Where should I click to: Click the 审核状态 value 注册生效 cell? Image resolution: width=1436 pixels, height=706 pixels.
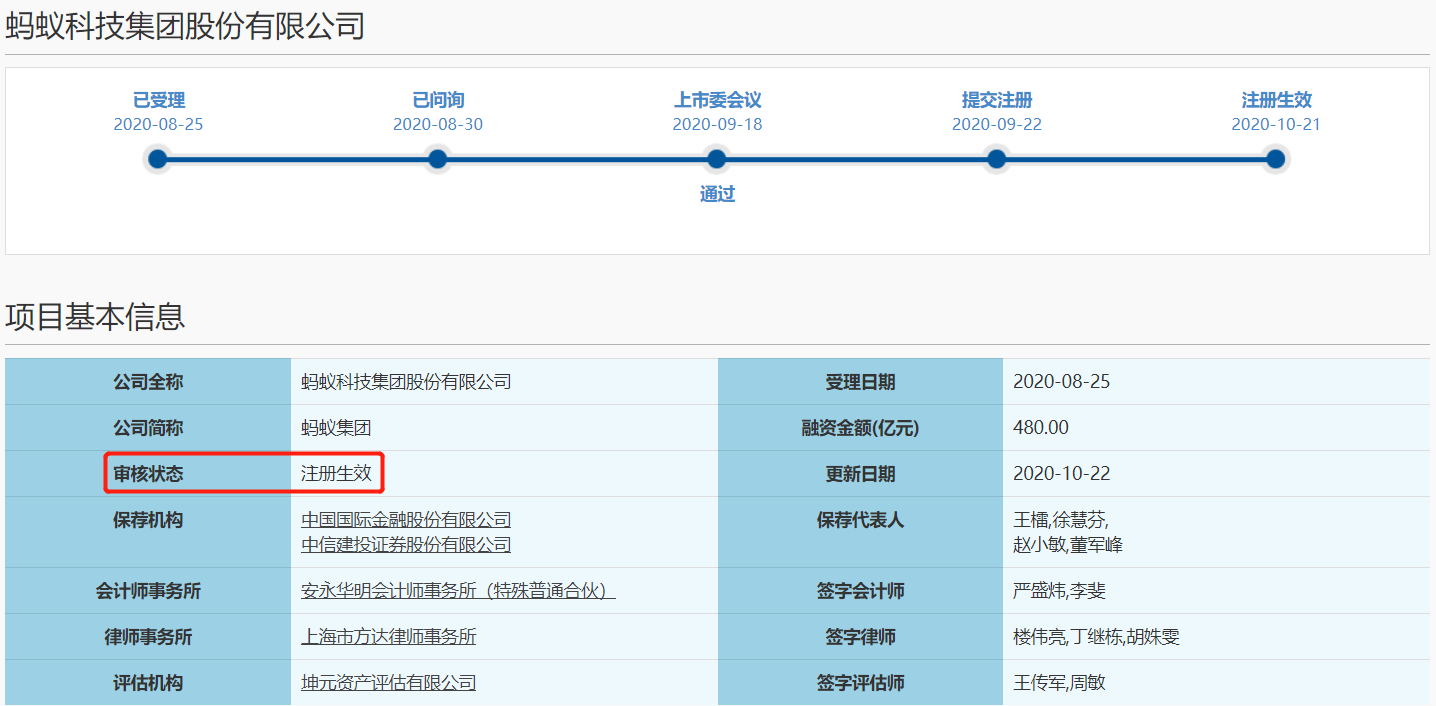tap(337, 474)
